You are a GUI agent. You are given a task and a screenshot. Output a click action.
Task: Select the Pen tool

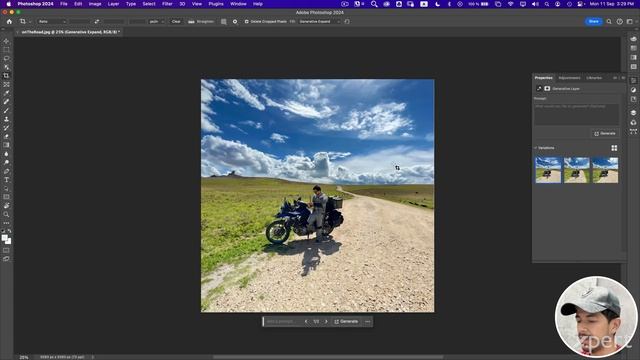[x=6, y=171]
